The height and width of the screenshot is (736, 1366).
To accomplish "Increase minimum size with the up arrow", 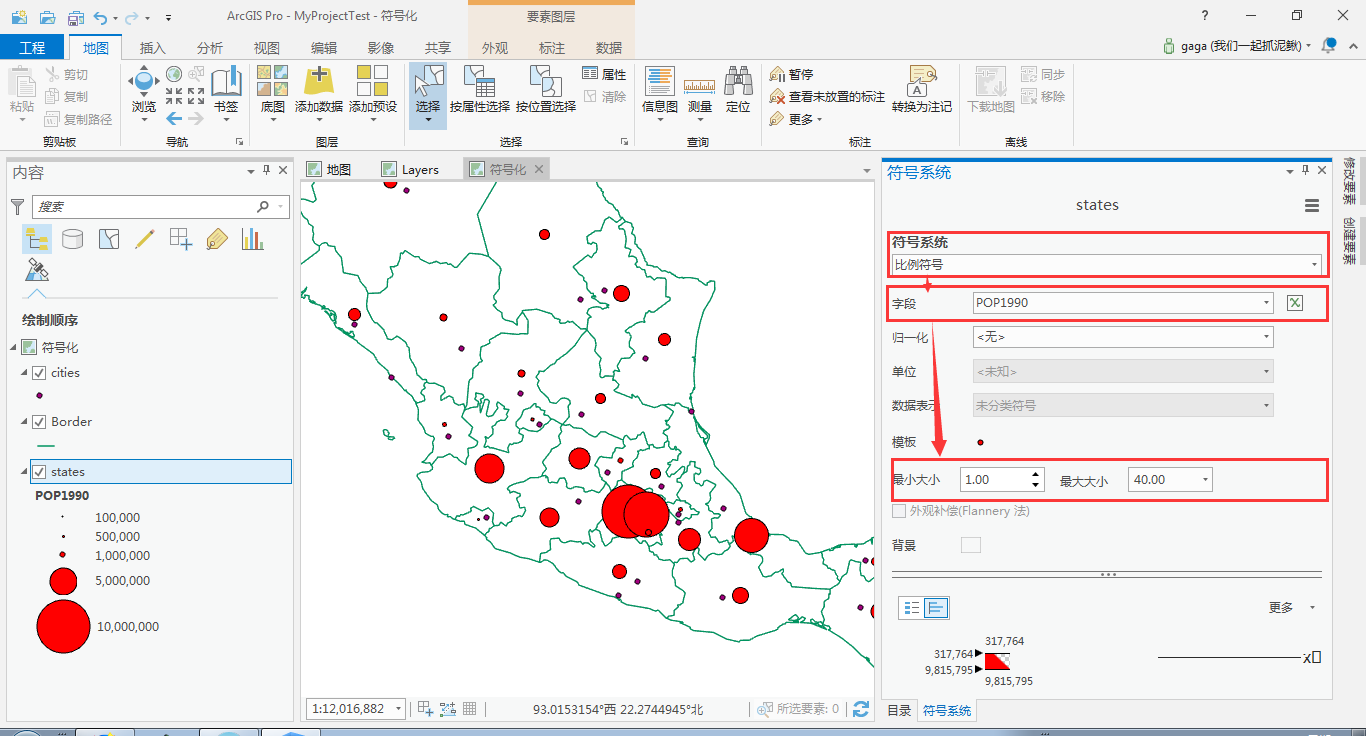I will [x=1036, y=474].
